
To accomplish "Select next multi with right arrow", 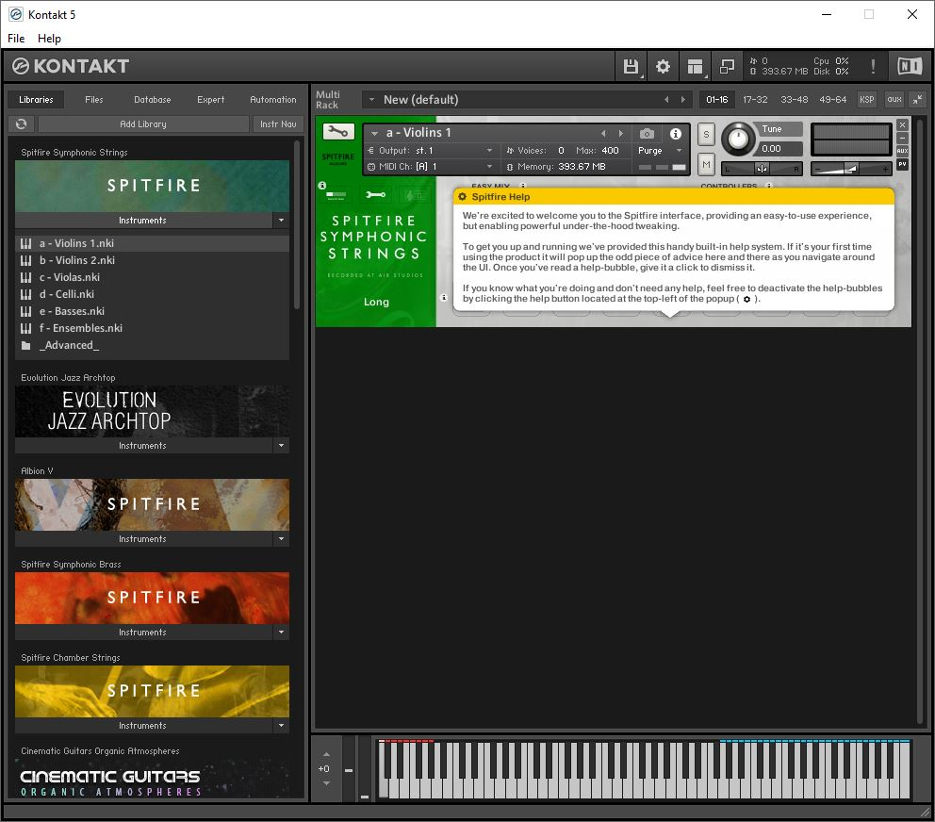I will 683,100.
